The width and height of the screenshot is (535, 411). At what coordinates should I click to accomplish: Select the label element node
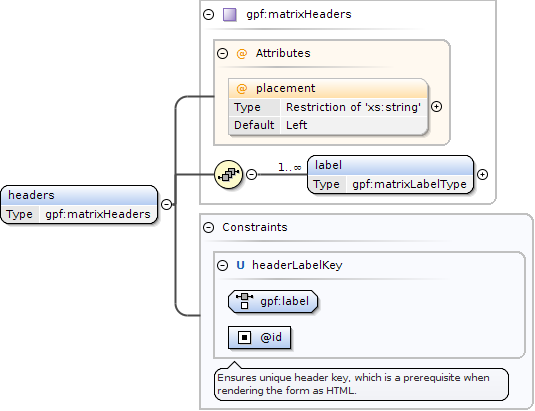390,175
